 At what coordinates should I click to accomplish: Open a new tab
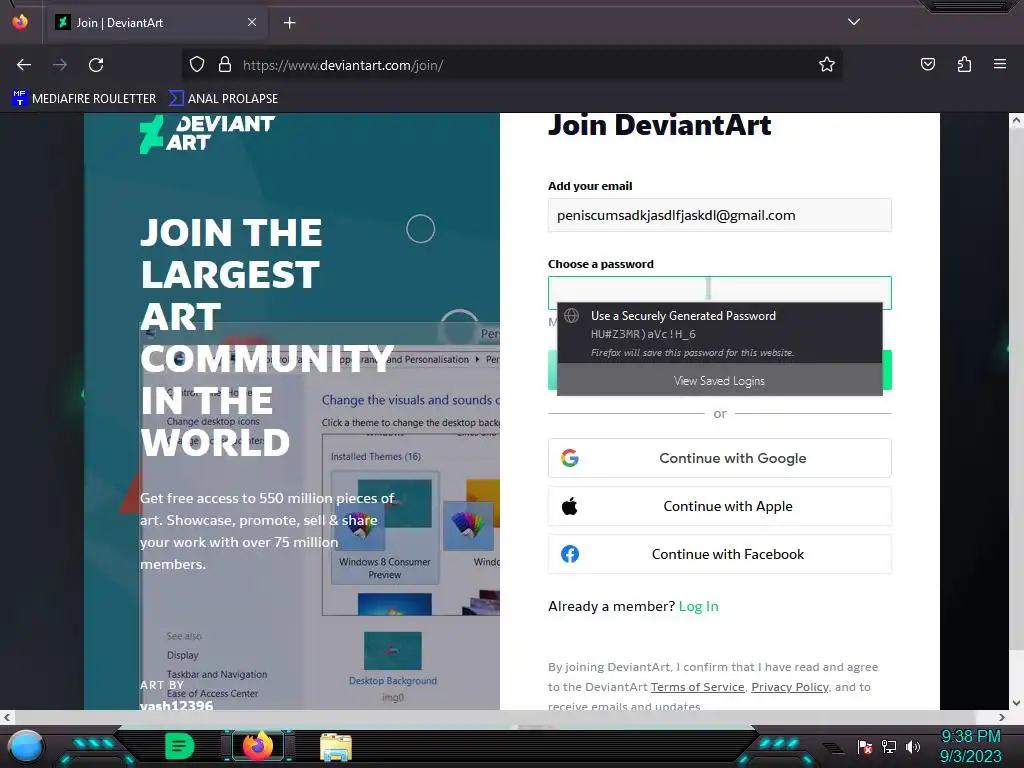289,23
